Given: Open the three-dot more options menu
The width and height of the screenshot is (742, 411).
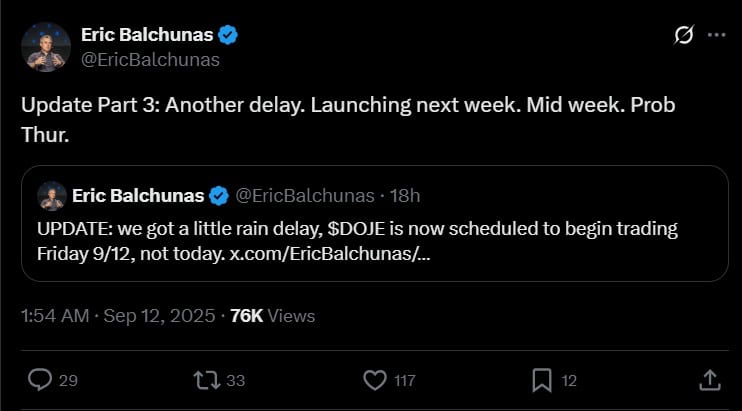Looking at the screenshot, I should pos(716,35).
